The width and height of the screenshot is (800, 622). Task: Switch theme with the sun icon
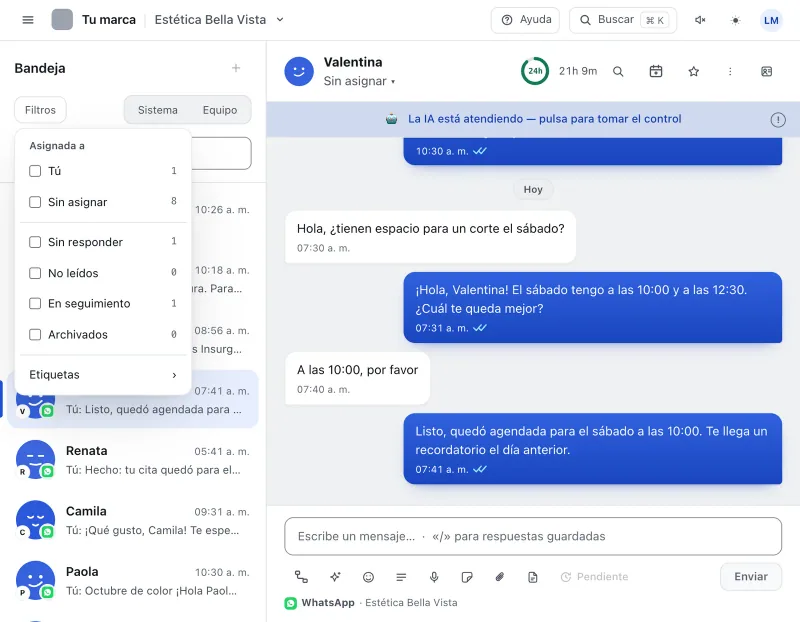(735, 20)
